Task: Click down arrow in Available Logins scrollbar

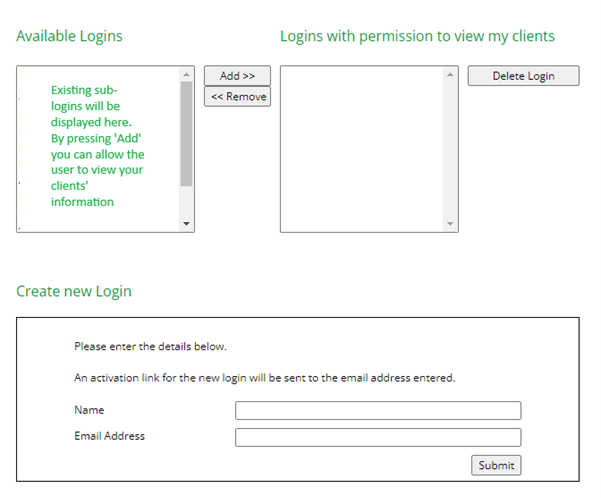Action: [x=186, y=224]
